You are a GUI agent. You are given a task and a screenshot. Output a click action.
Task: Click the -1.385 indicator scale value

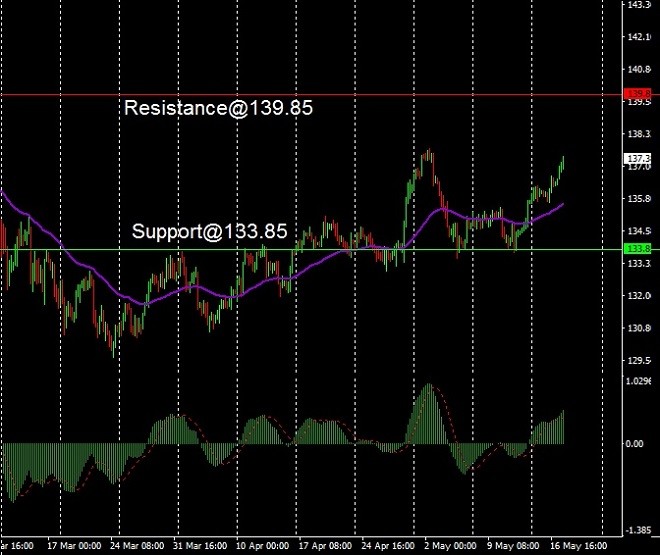(x=639, y=530)
